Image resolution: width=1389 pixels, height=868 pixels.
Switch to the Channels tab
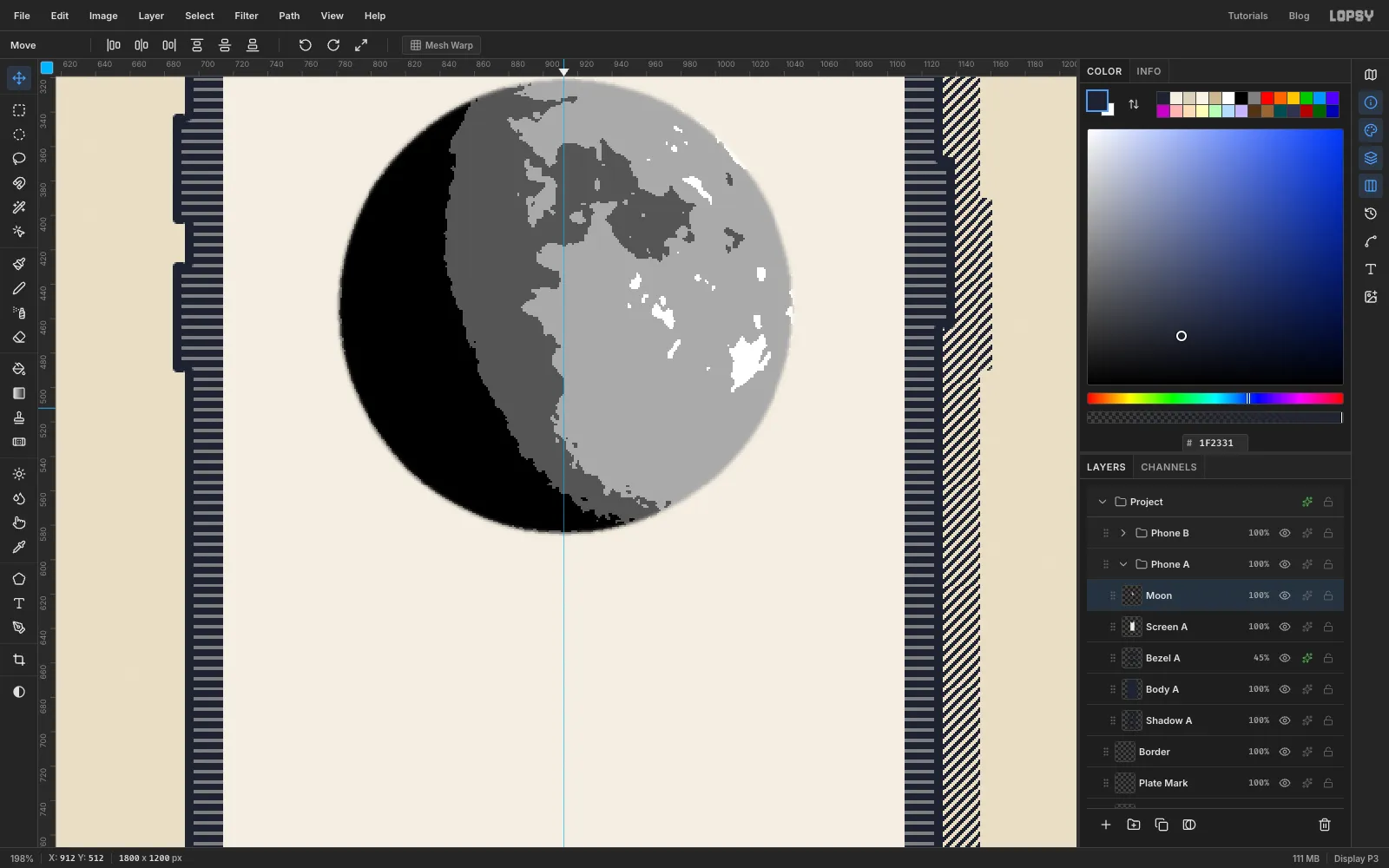pyautogui.click(x=1168, y=467)
